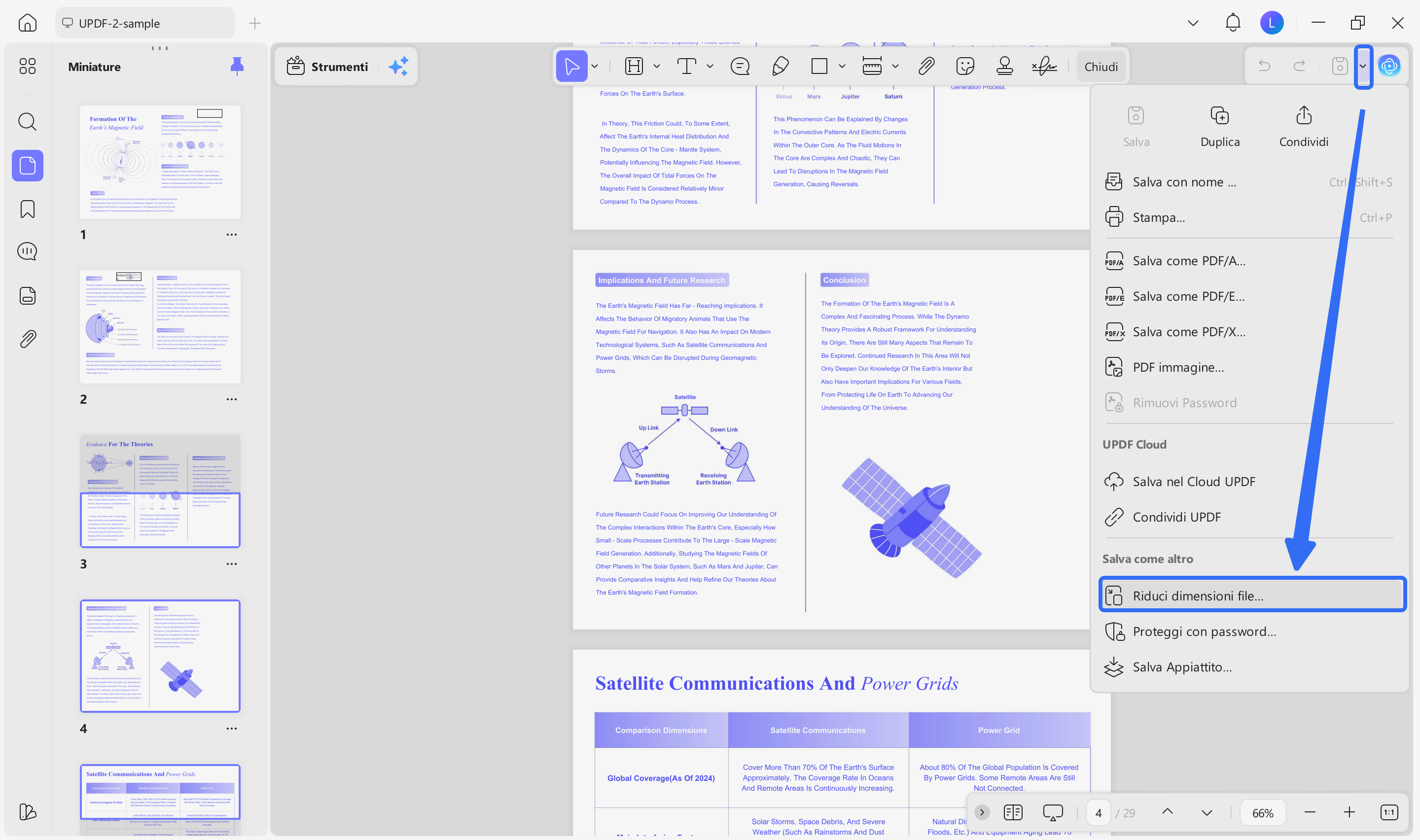1420x840 pixels.
Task: Expand the highlight tool options arrow
Action: pyautogui.click(x=657, y=66)
